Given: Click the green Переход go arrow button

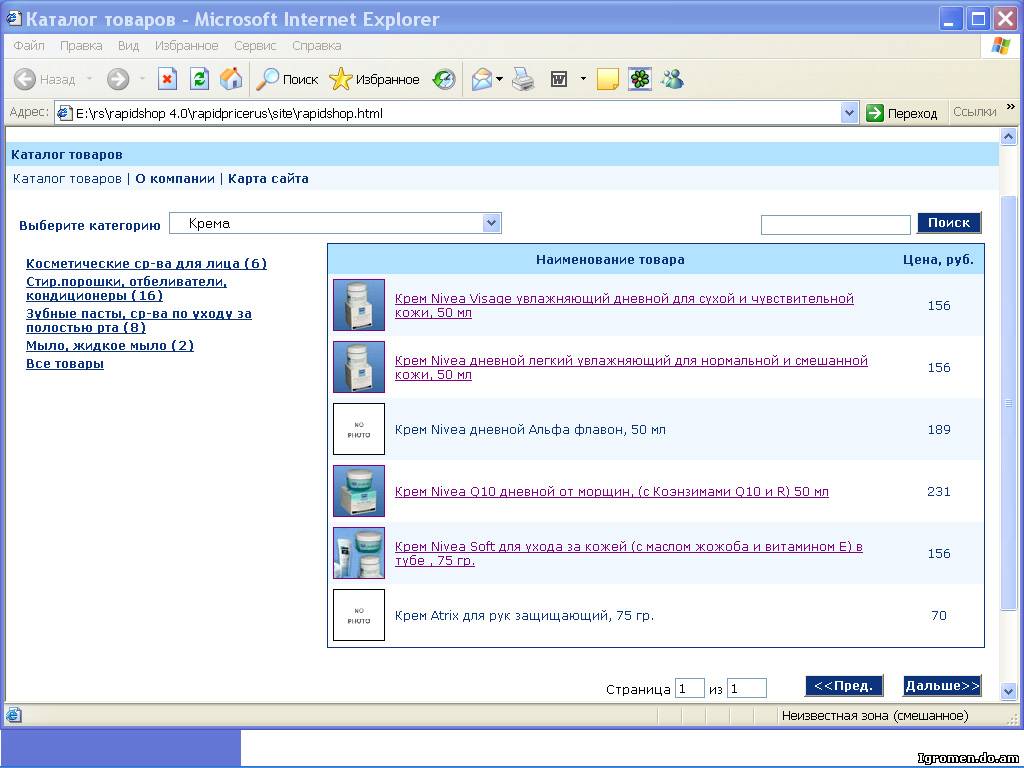Looking at the screenshot, I should [x=902, y=113].
